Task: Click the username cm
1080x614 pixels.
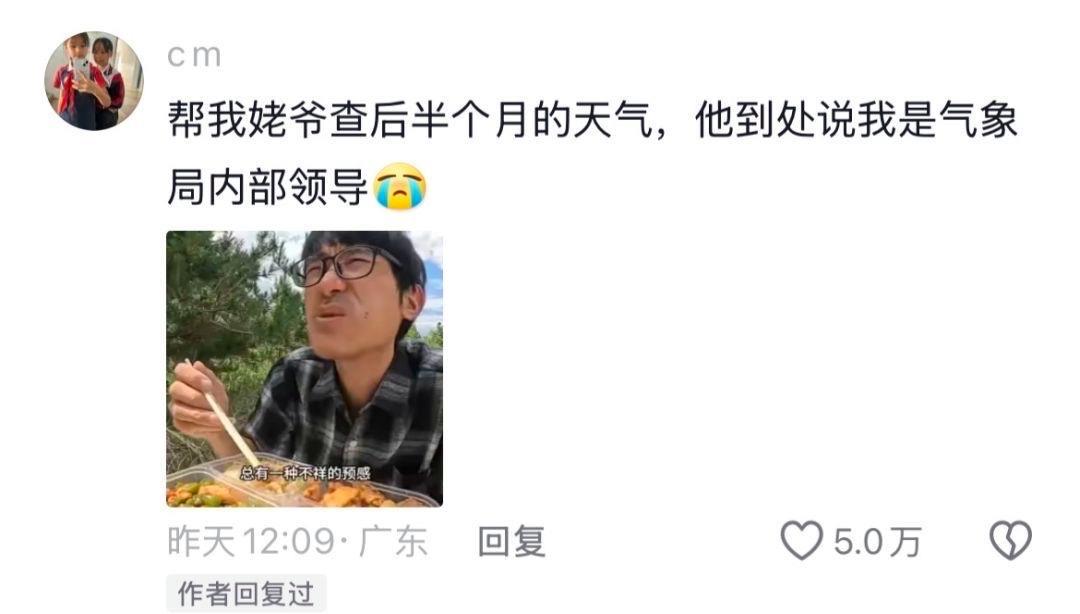Action: coord(194,56)
